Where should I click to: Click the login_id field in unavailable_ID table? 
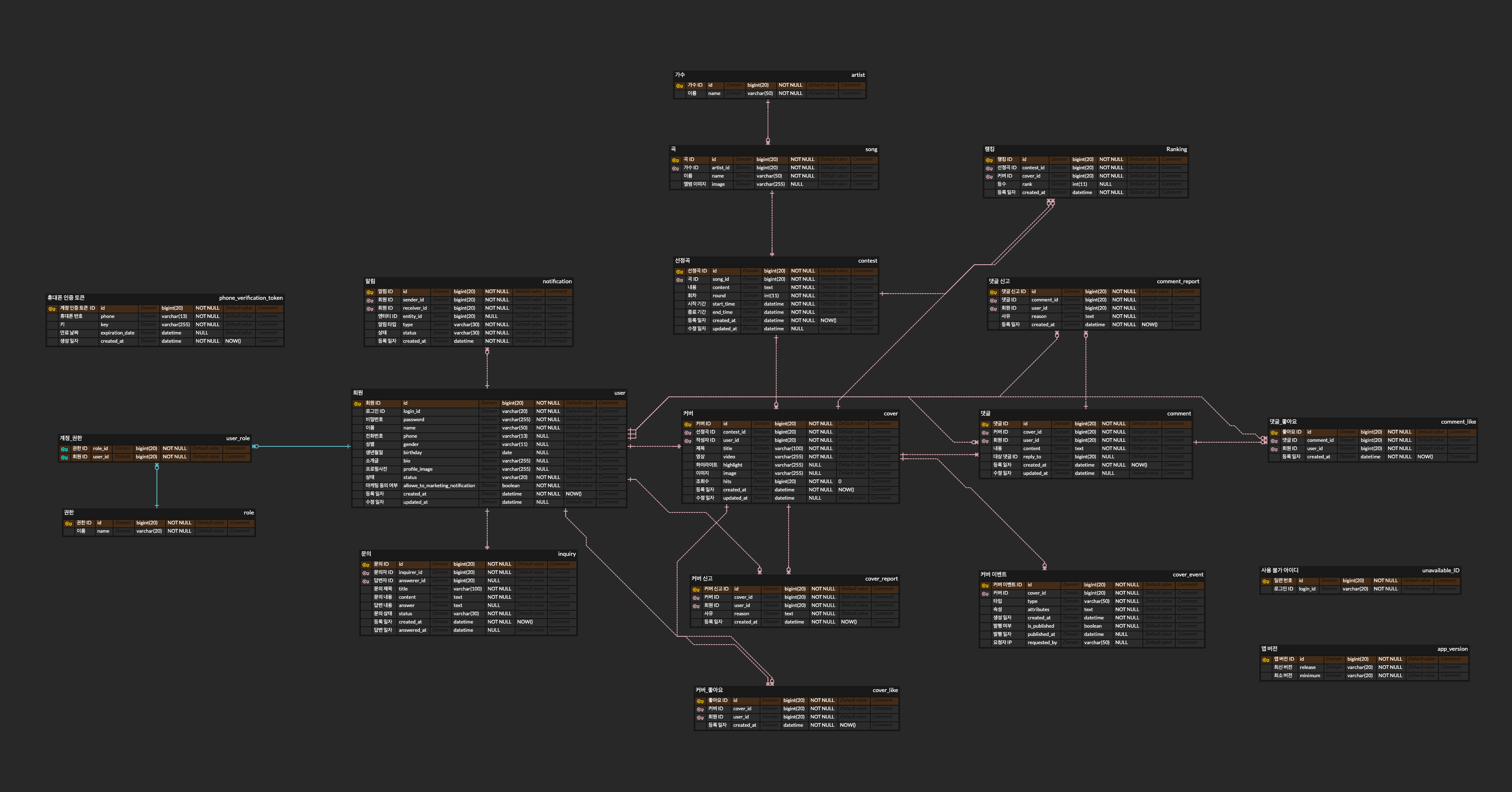click(1306, 589)
